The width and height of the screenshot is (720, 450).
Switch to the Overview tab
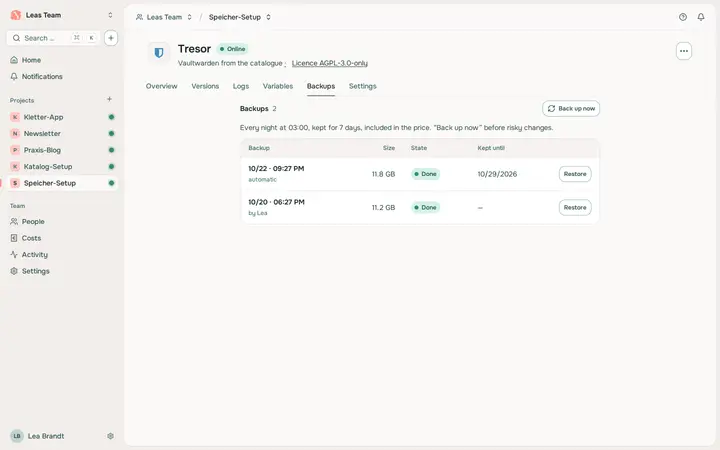pos(161,86)
